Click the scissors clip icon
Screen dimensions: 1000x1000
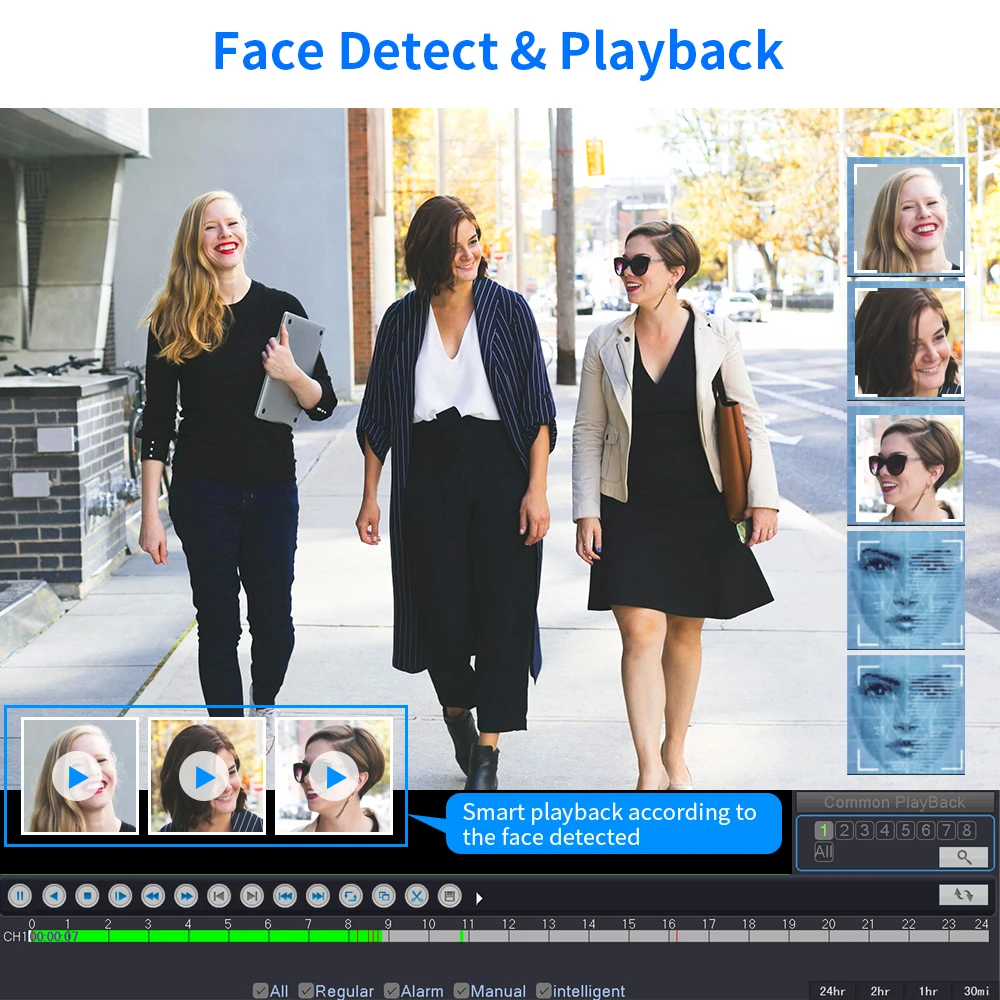click(x=418, y=896)
